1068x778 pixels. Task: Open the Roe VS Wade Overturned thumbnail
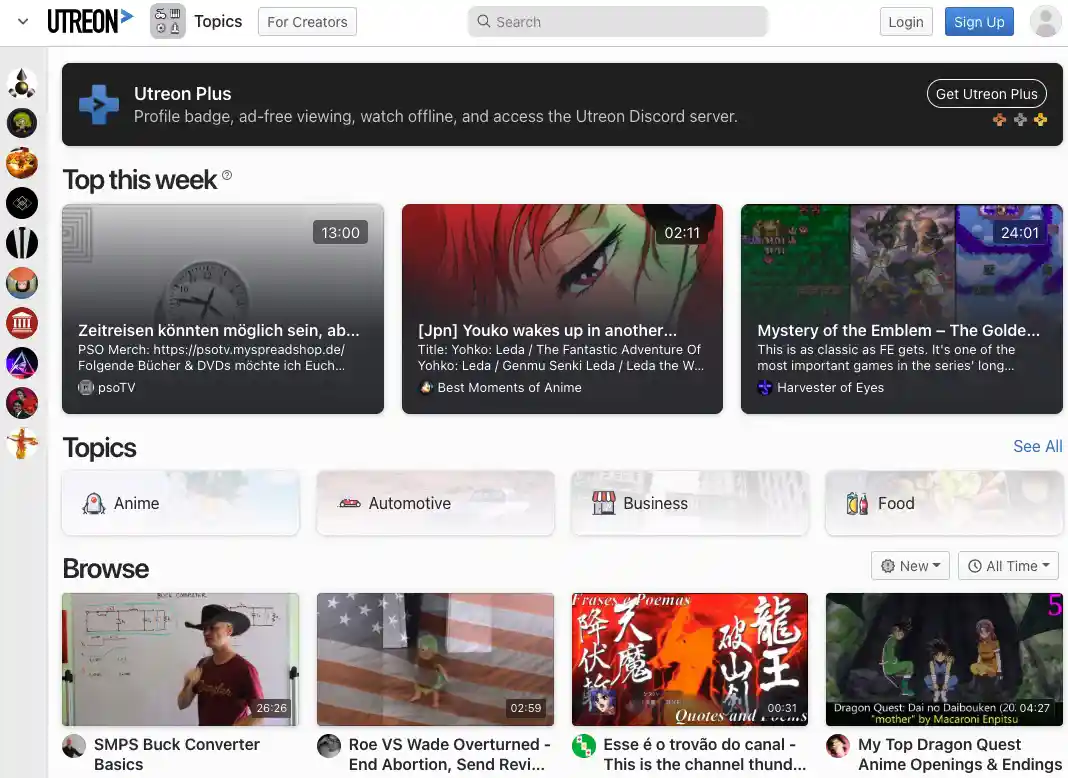(435, 659)
